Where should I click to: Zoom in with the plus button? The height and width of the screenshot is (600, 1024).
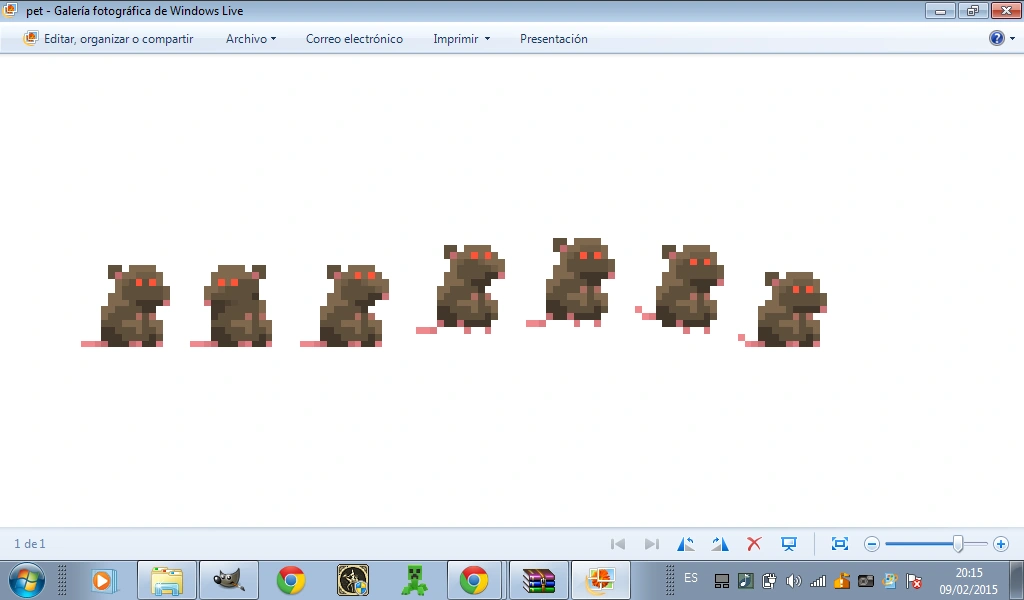pos(1000,544)
